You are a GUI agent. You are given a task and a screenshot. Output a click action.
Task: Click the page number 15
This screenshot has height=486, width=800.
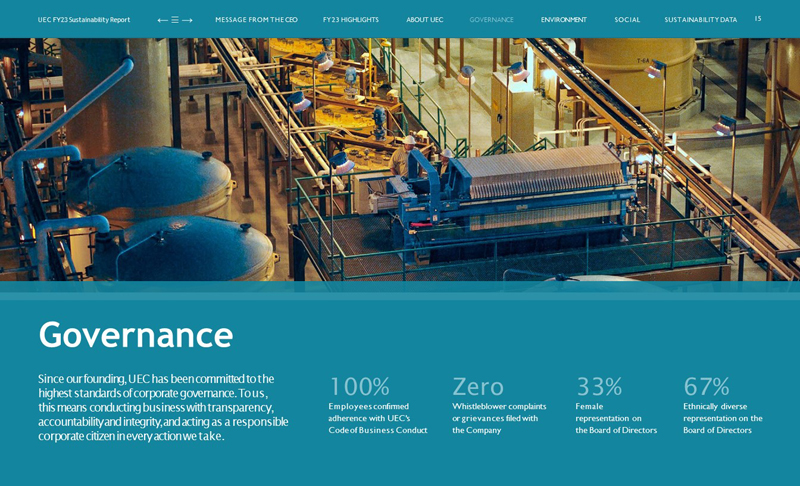[x=758, y=19]
